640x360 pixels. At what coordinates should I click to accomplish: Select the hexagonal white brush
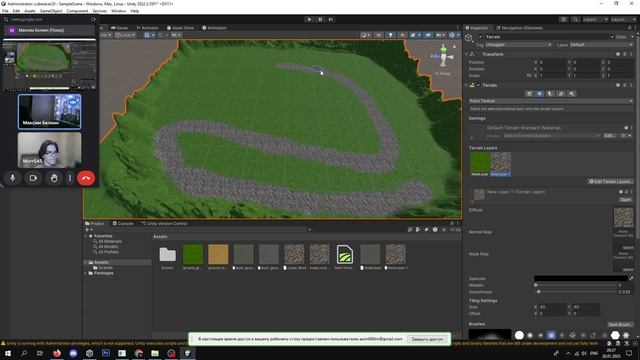click(x=615, y=335)
